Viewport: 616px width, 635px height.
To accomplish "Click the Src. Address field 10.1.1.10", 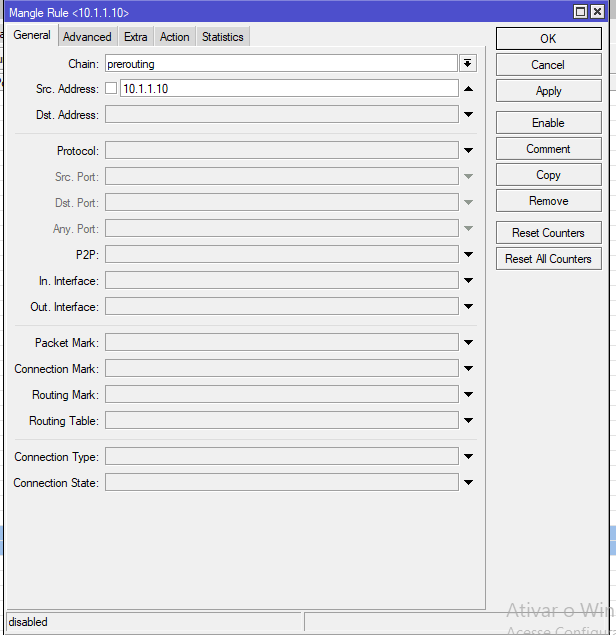I will click(289, 88).
